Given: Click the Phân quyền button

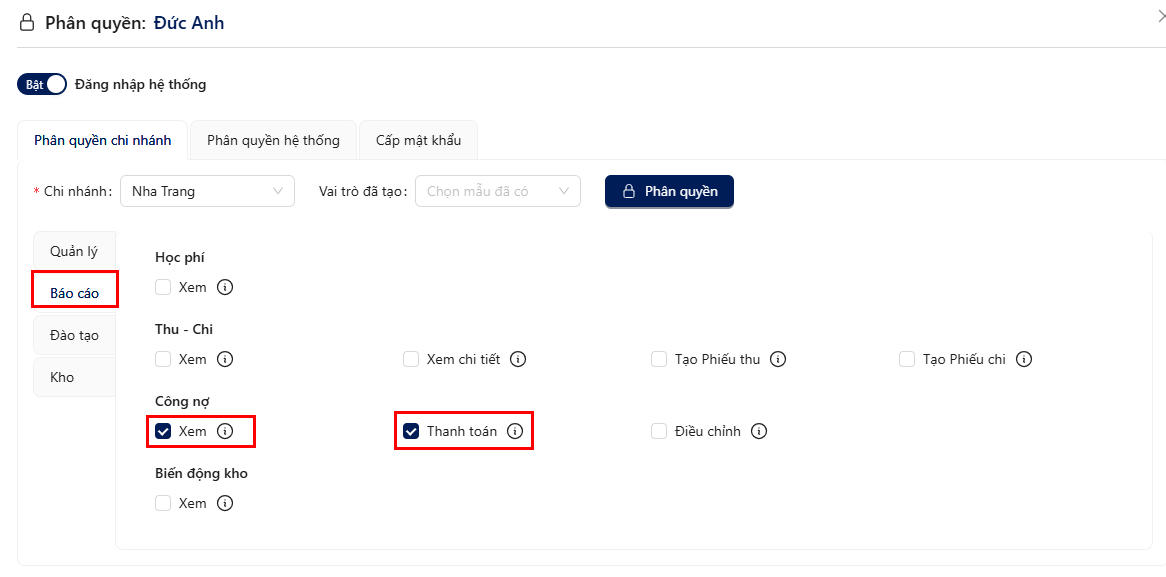Looking at the screenshot, I should (669, 191).
